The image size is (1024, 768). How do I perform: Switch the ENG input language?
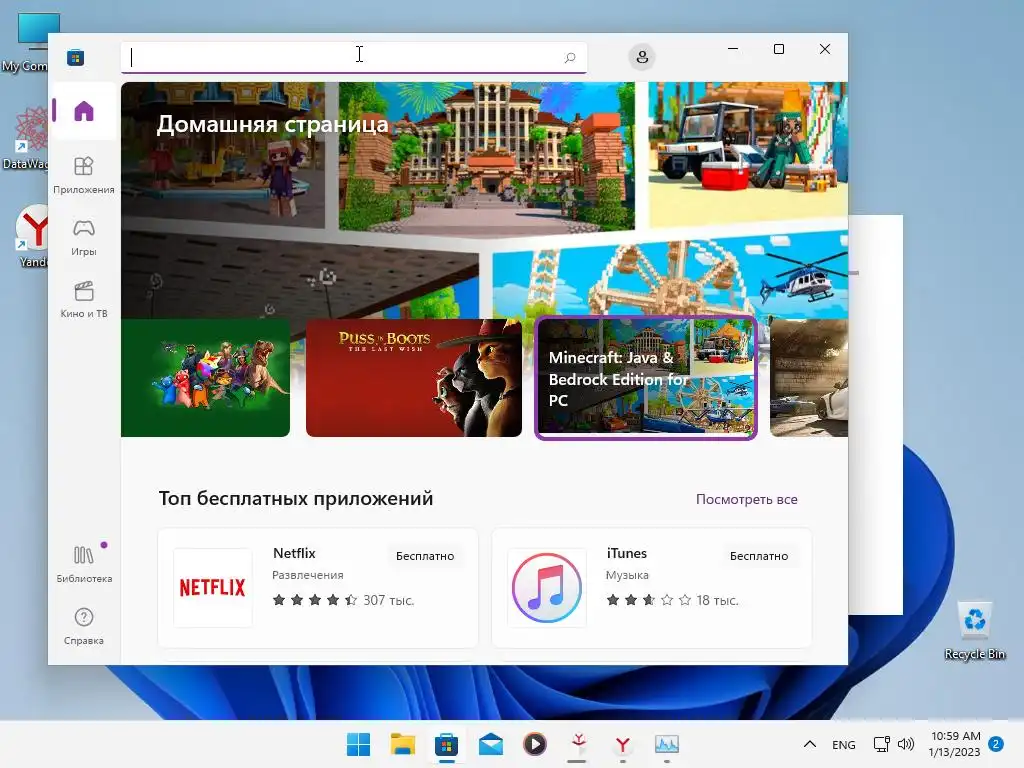click(x=844, y=744)
